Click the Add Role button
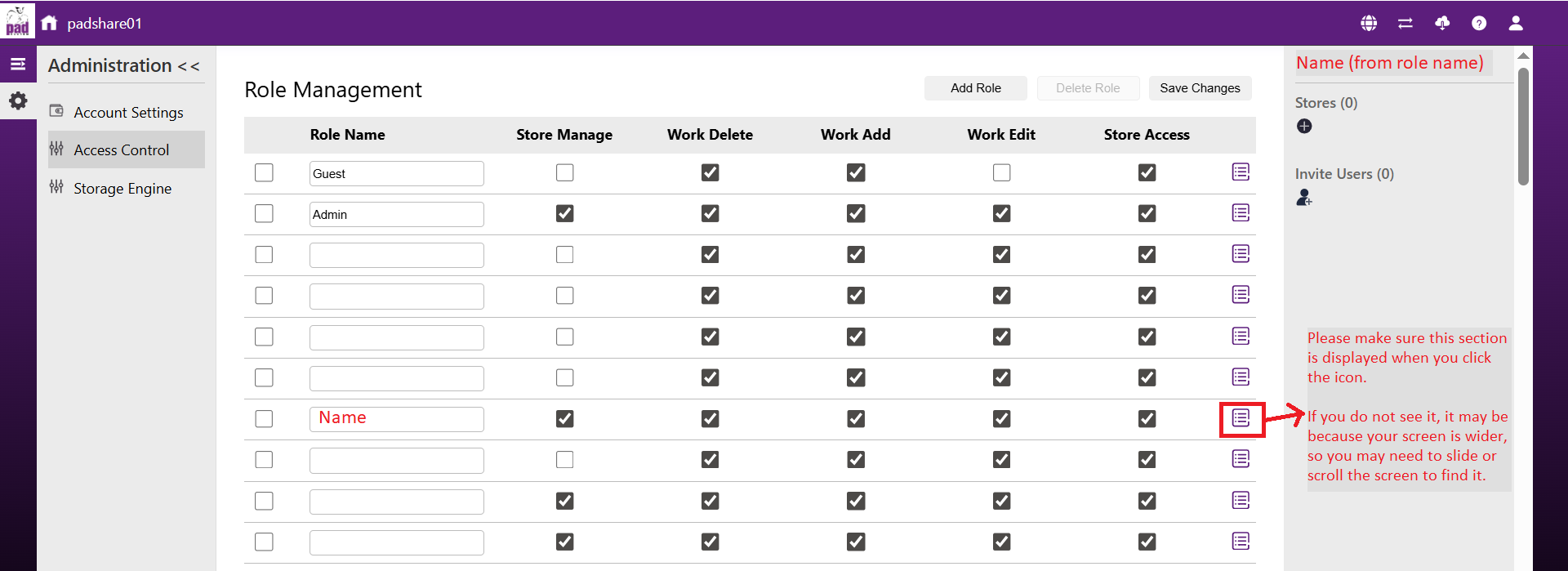Screen dimensions: 1568x571 (x=975, y=88)
